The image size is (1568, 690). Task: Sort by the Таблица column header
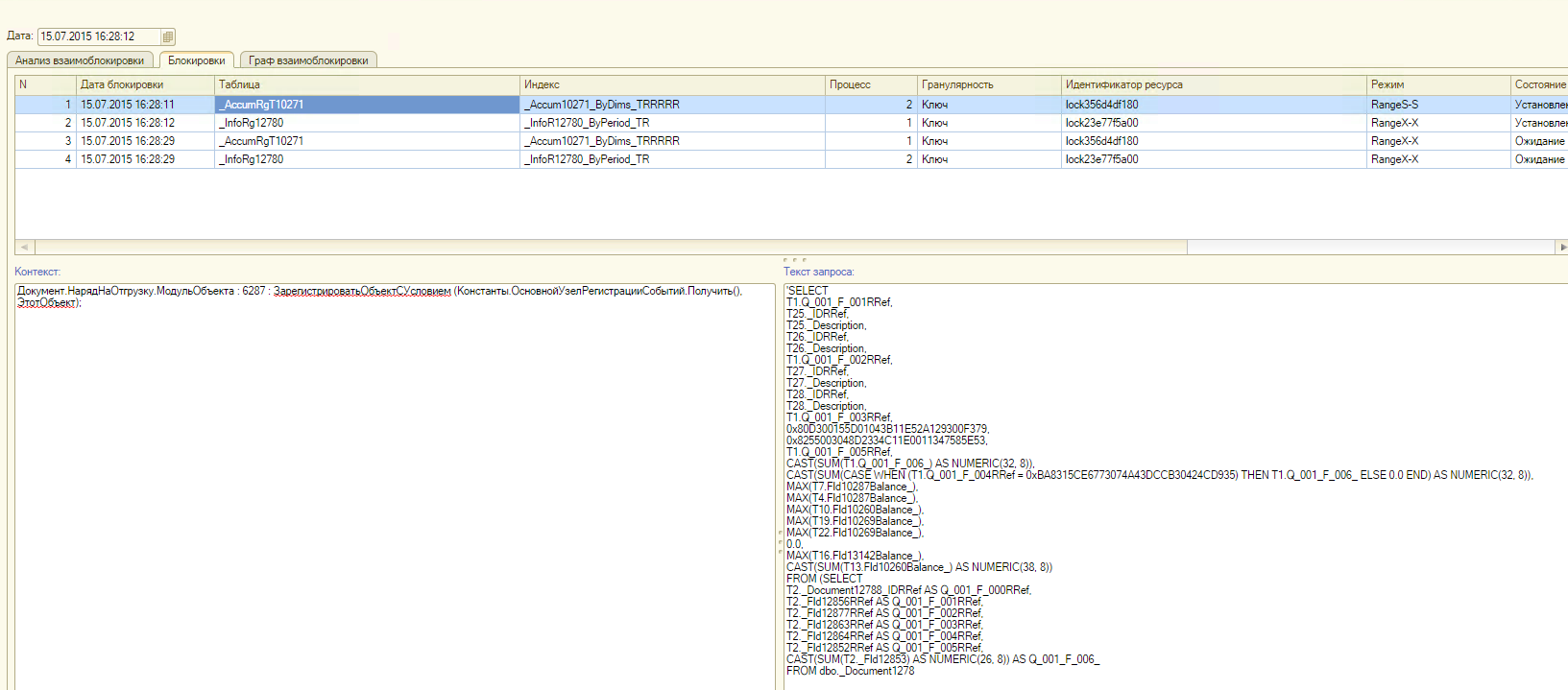(x=367, y=84)
